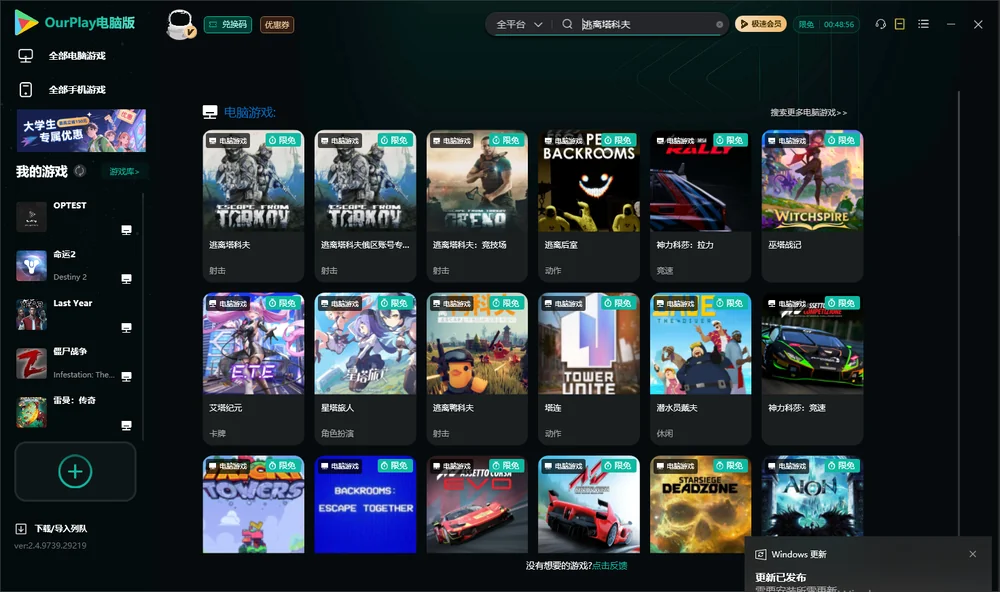Expand the 全平台 platform dropdown
The height and width of the screenshot is (592, 1000).
519,24
